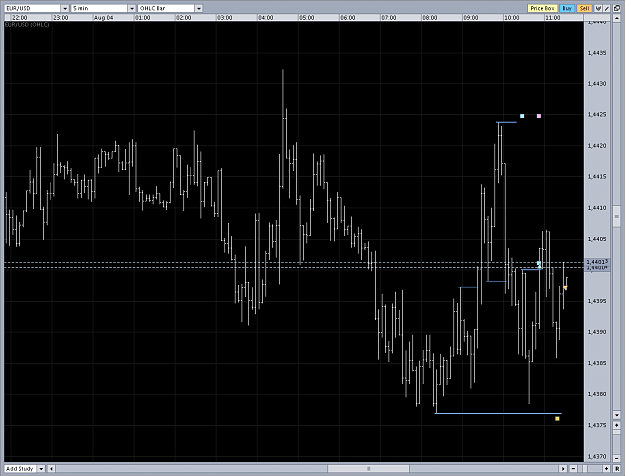Open the OHLC Bar chart type dropdown

199,8
